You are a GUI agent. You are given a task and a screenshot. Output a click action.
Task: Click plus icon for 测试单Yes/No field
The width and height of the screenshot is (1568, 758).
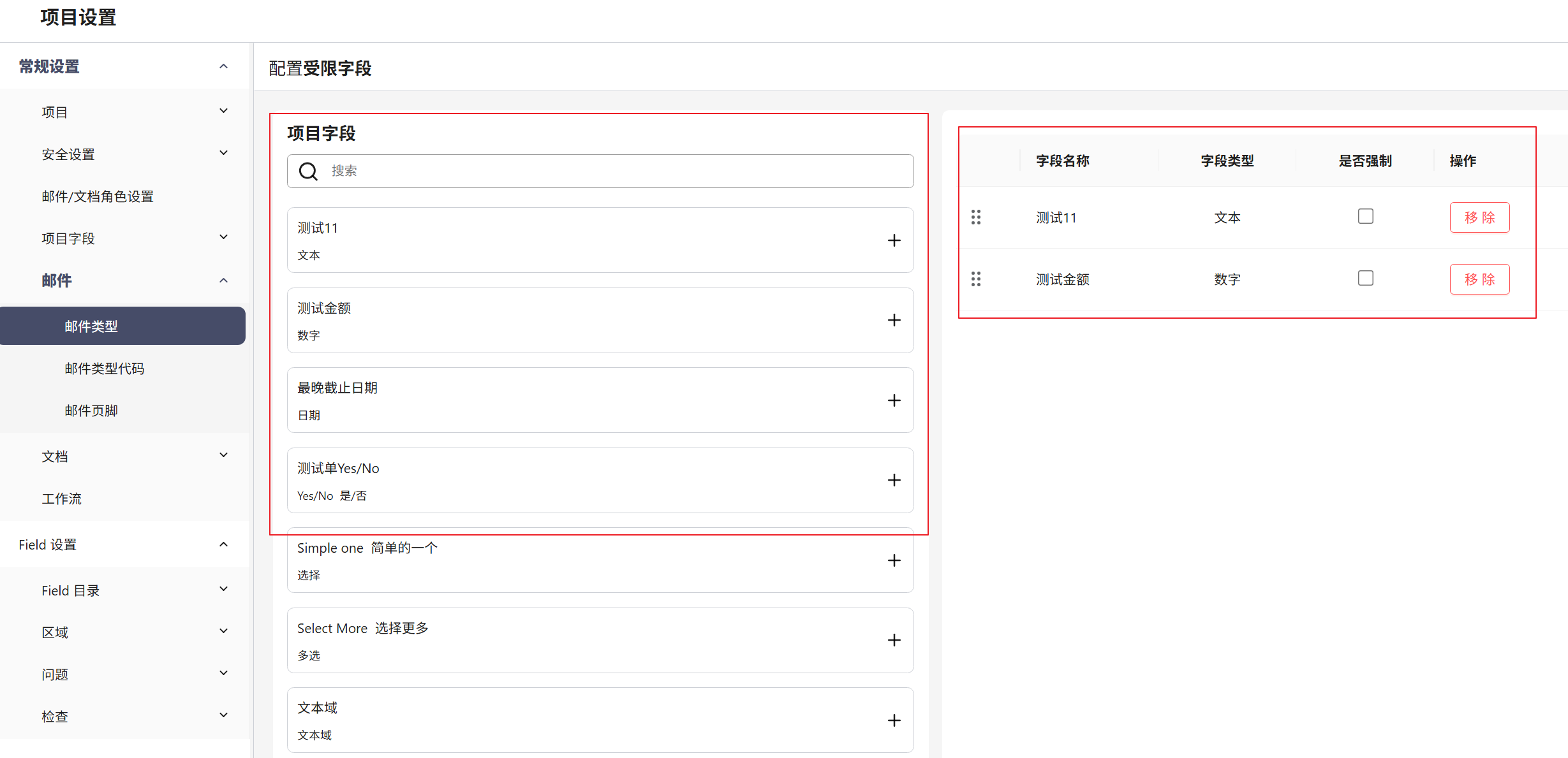894,480
